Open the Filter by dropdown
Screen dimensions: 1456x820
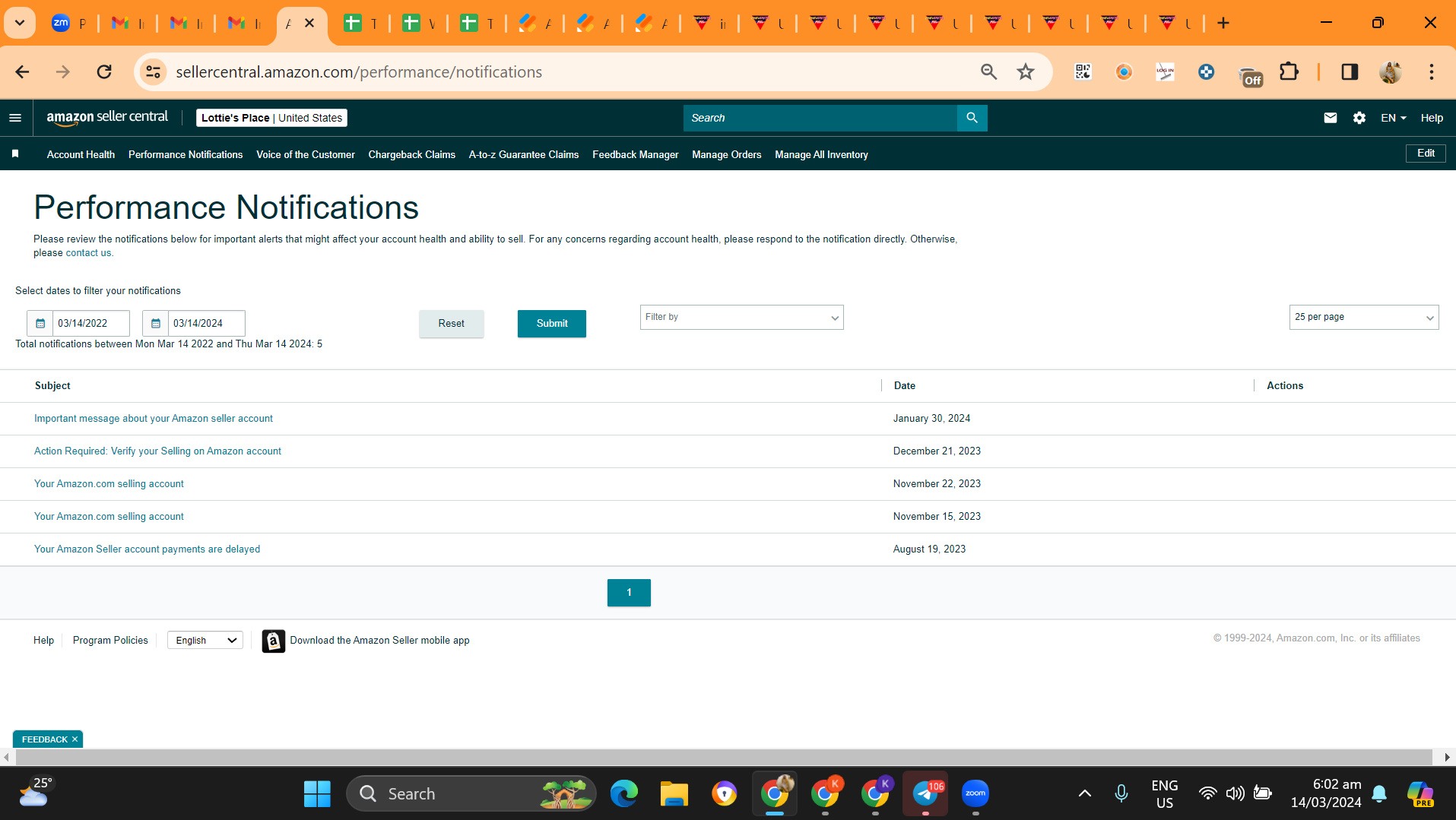741,317
